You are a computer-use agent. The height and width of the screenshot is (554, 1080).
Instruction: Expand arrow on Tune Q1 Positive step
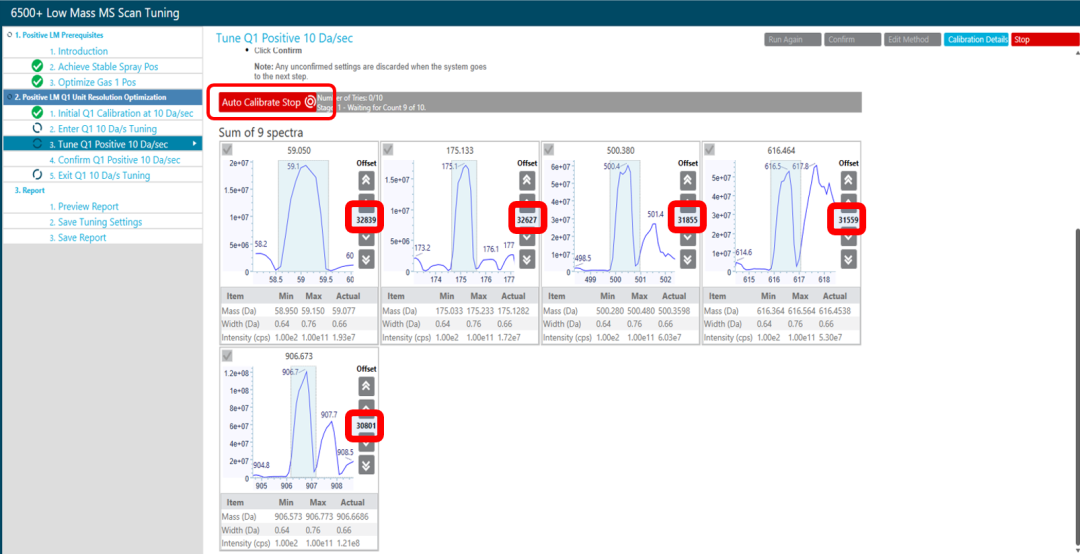click(x=195, y=144)
